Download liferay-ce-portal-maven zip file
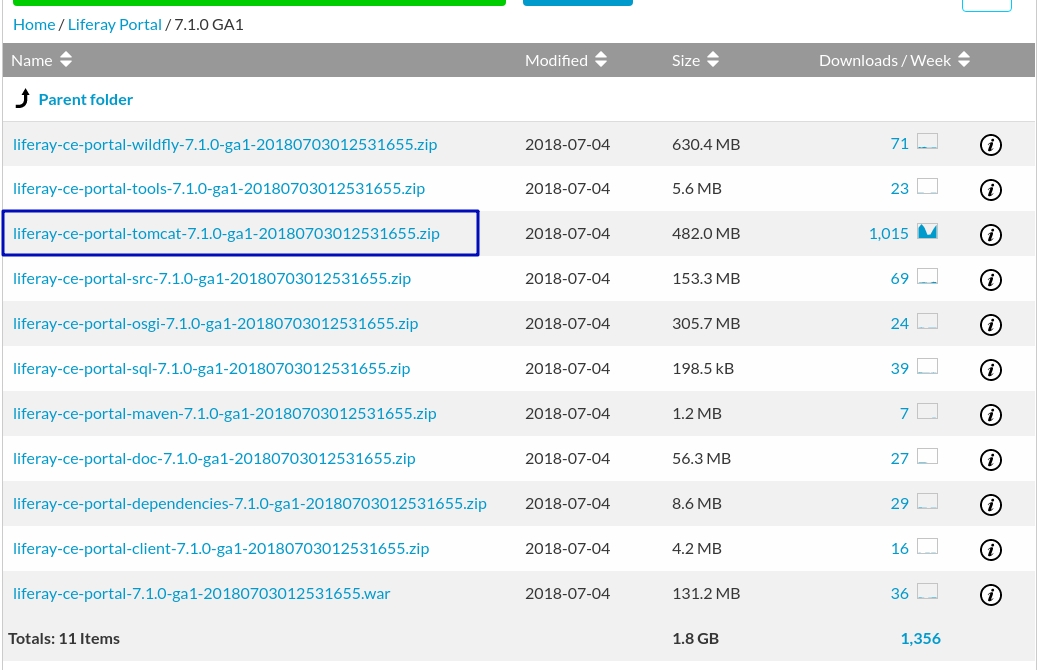Image resolution: width=1047 pixels, height=670 pixels. pyautogui.click(x=224, y=413)
